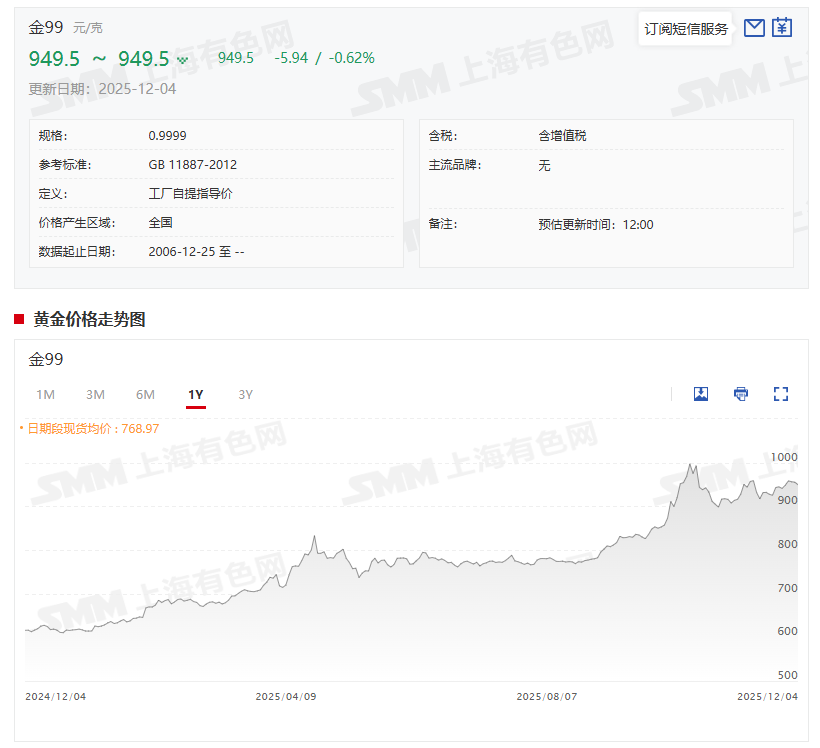This screenshot has height=748, width=820.
Task: Select the 3M time range
Action: tap(95, 394)
